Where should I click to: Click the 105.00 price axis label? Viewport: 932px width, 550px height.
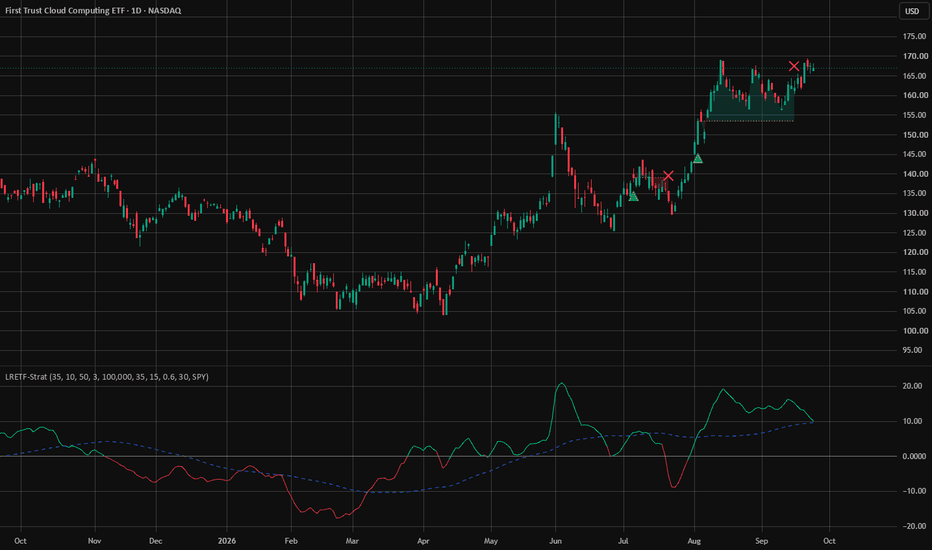[914, 311]
